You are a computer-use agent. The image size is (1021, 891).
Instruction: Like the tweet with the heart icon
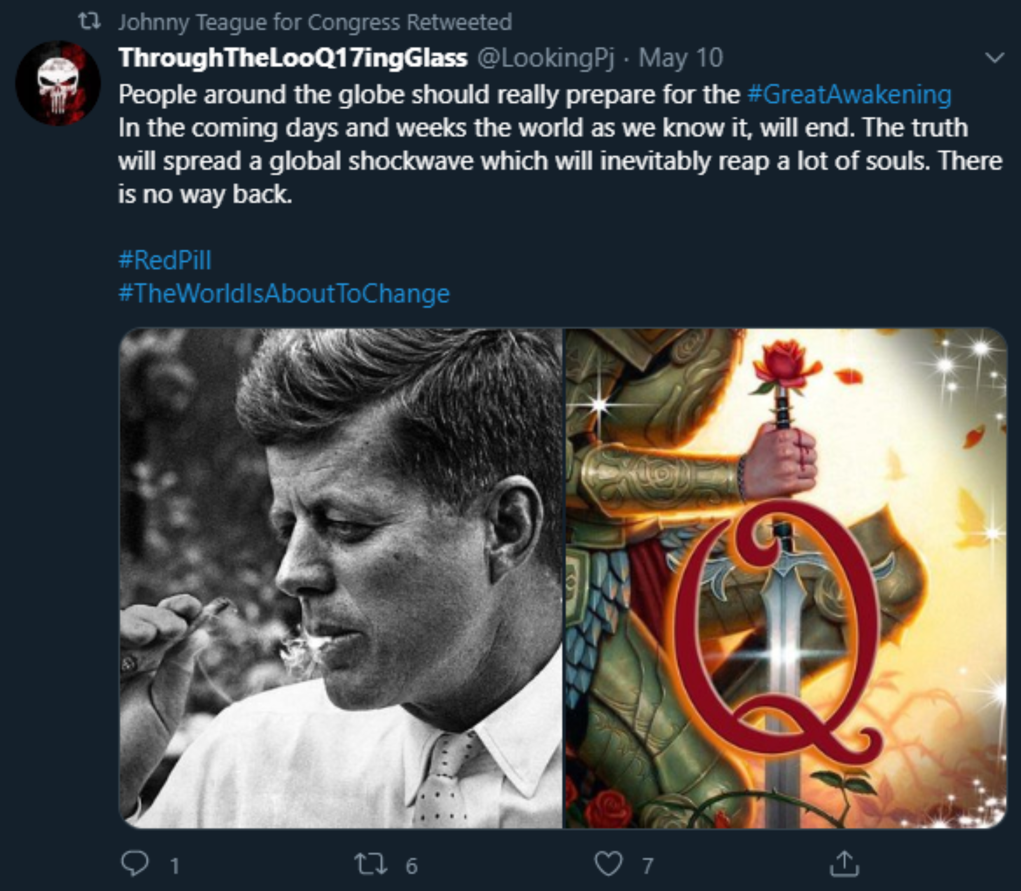608,863
